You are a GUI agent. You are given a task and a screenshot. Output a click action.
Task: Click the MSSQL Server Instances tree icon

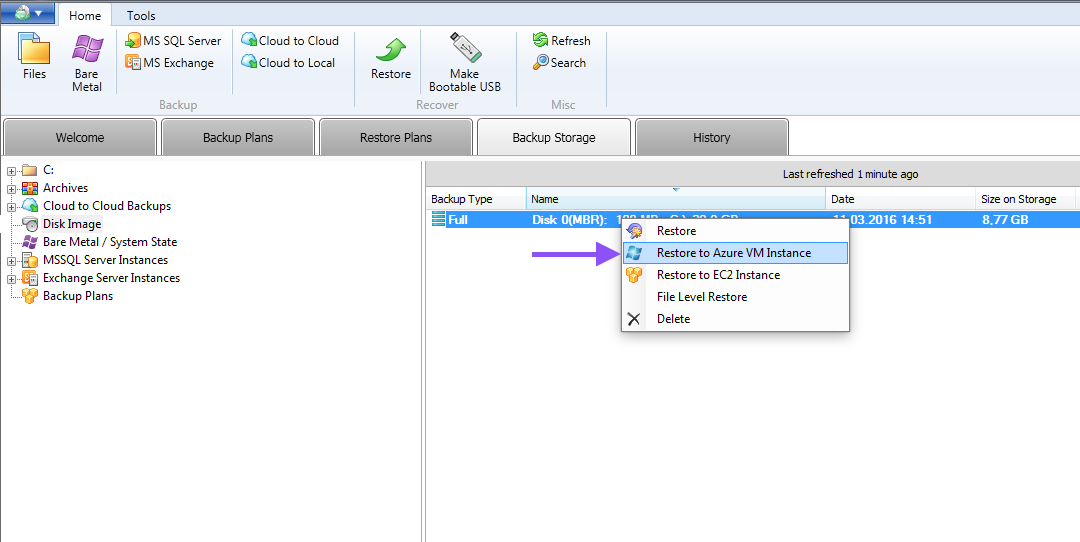point(30,260)
